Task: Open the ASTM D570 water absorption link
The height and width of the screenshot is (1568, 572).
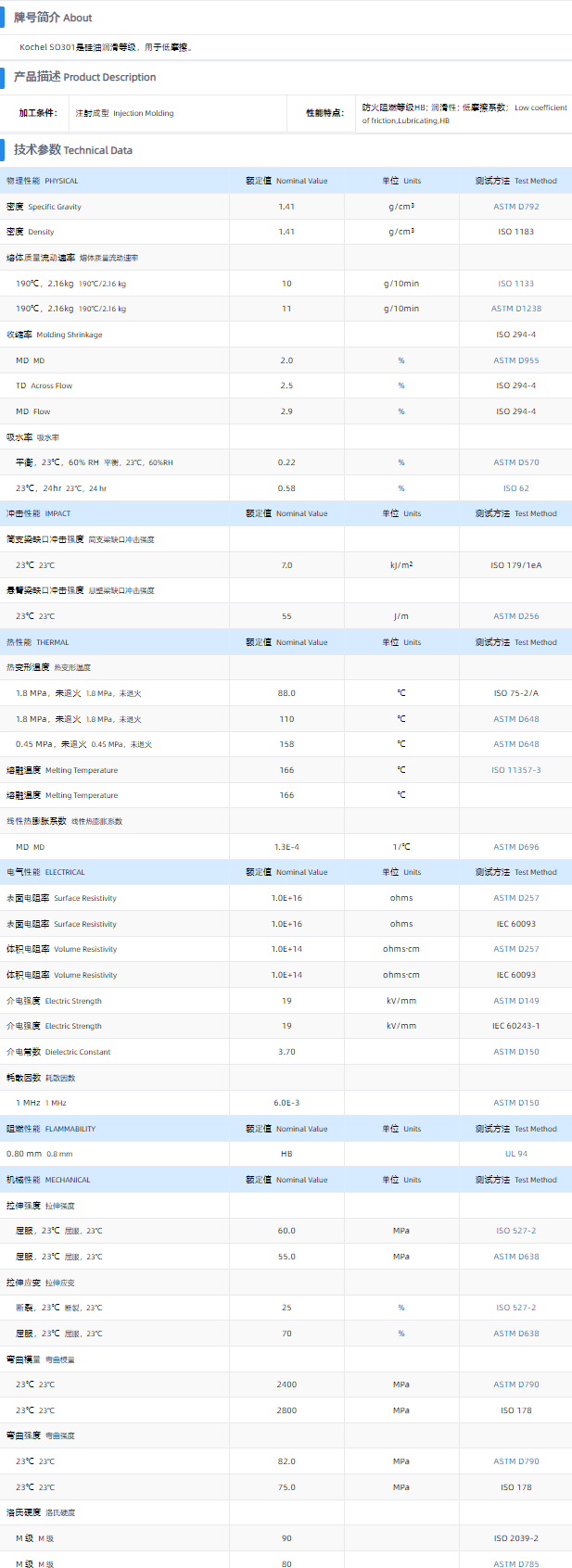Action: point(515,462)
